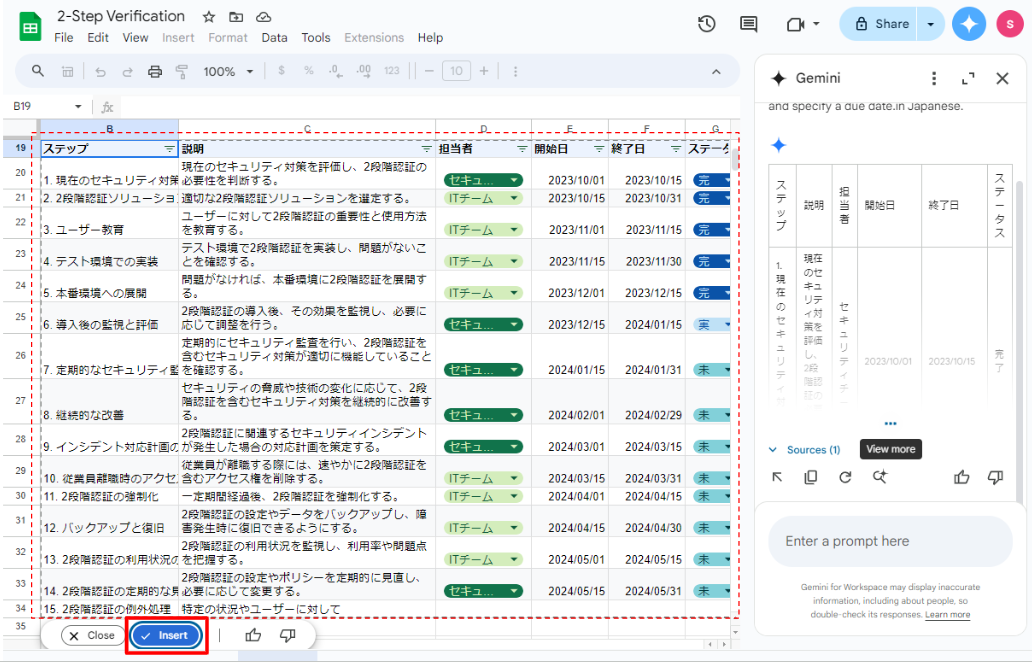Image resolution: width=1032 pixels, height=662 pixels.
Task: Open the View menu
Action: pos(135,38)
